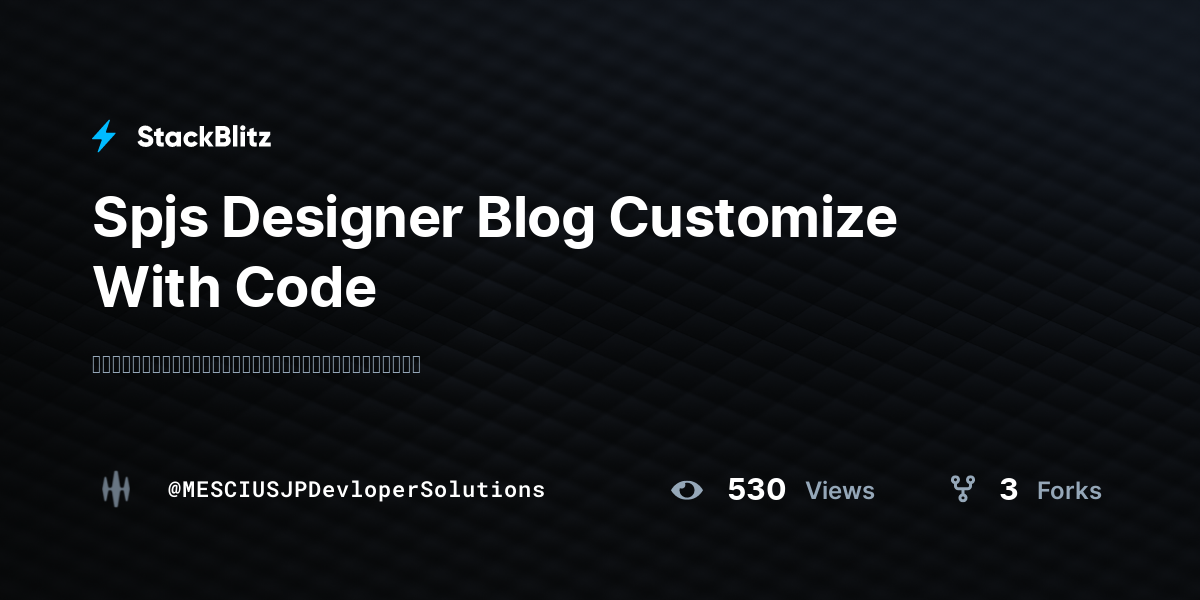Click the word Solutions in the username
Image resolution: width=1200 pixels, height=600 pixels.
click(x=482, y=490)
